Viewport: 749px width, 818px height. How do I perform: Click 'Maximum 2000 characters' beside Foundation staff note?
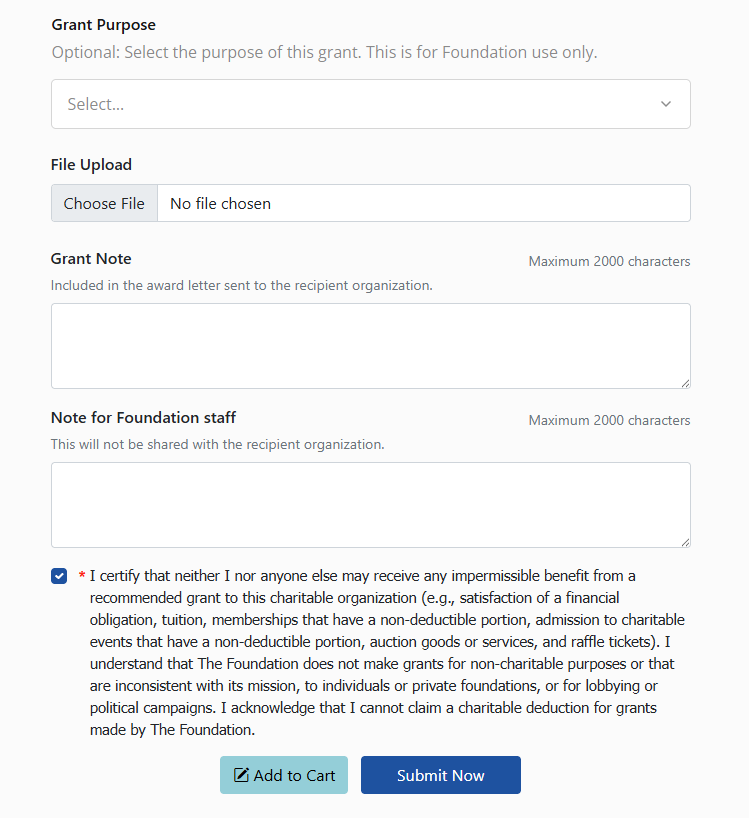[609, 420]
